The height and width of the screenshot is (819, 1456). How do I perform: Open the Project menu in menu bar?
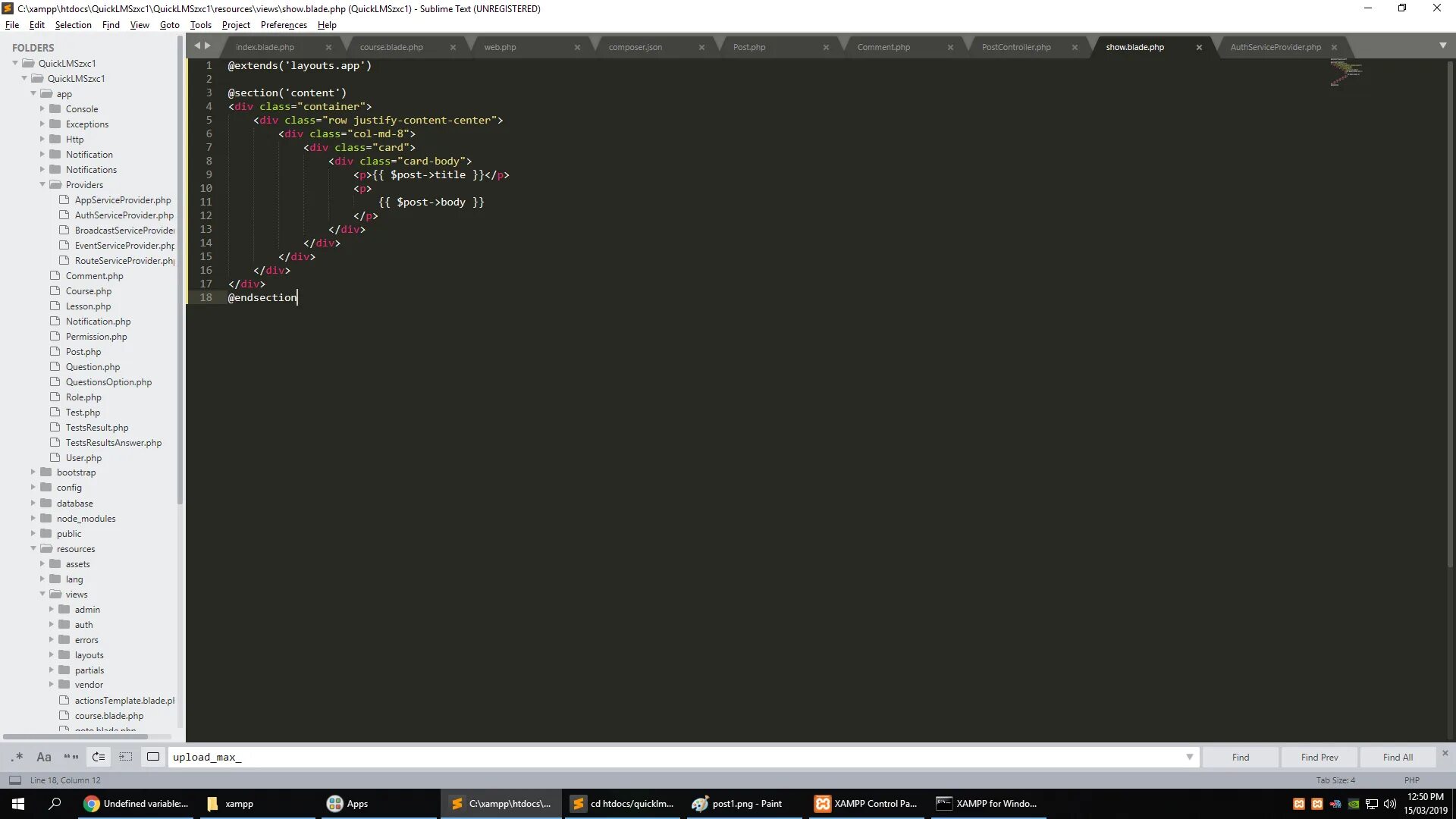tap(236, 24)
